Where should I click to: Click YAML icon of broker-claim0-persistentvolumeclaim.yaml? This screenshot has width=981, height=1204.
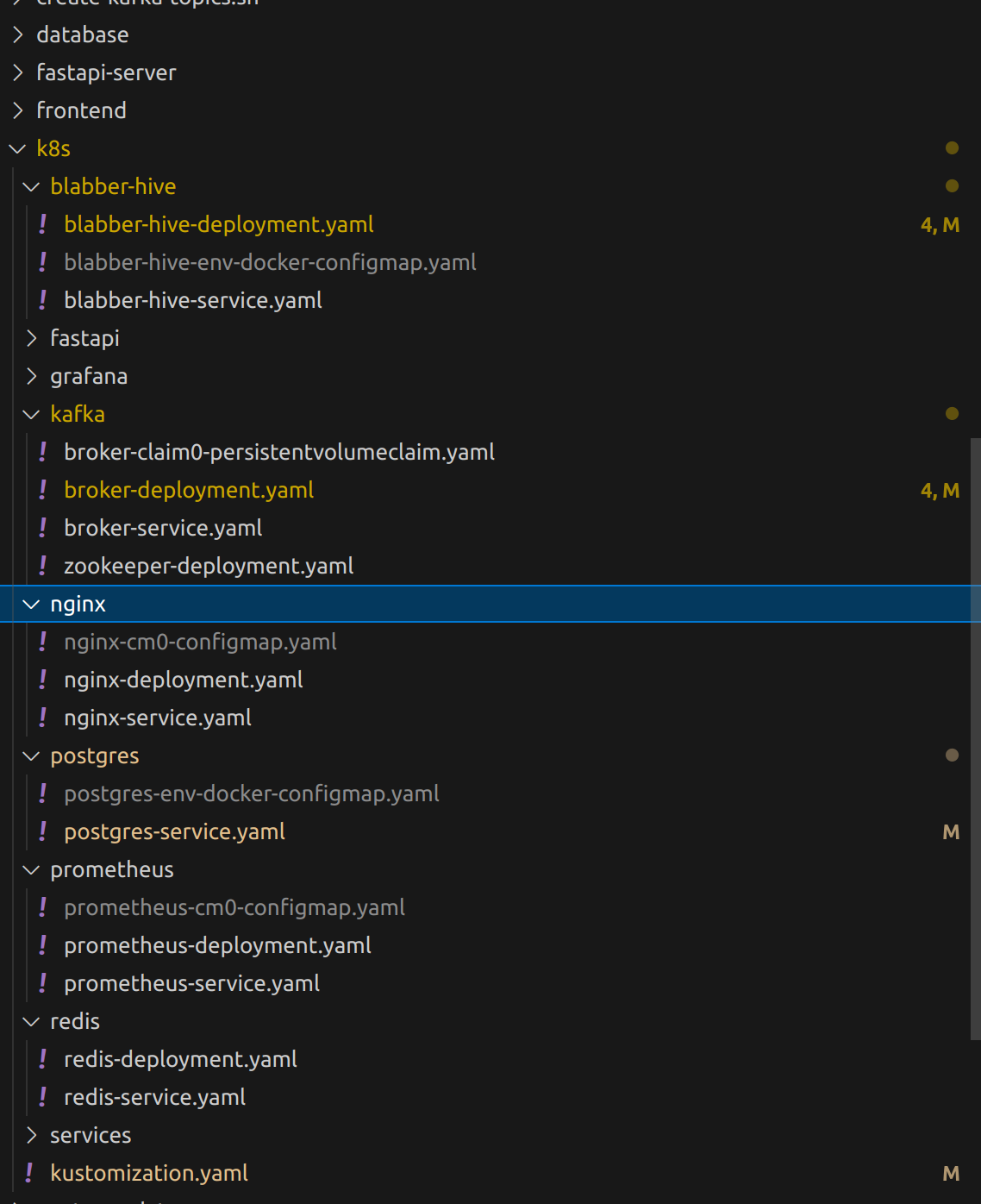(x=43, y=452)
